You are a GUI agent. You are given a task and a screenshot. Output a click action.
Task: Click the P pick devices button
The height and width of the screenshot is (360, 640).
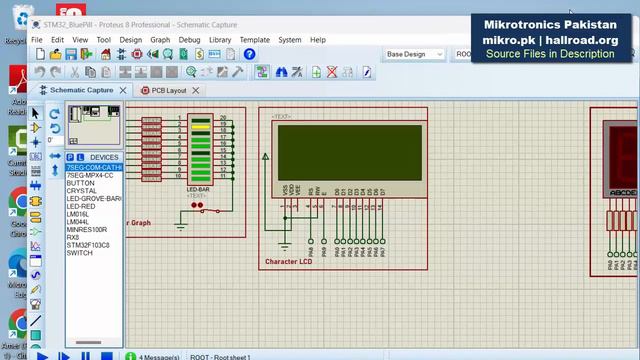coord(70,157)
